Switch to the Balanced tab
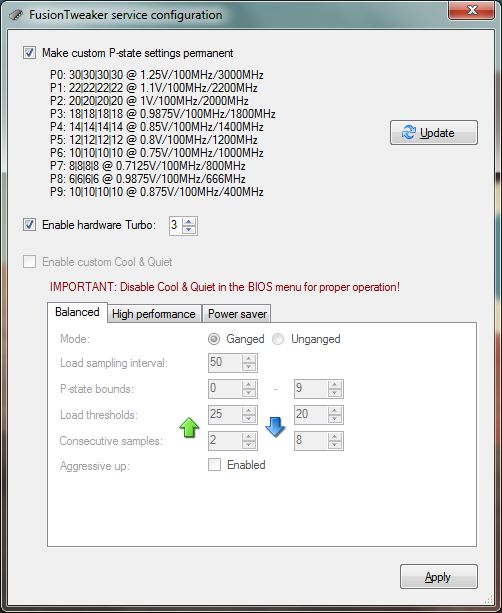This screenshot has width=502, height=613. point(77,312)
